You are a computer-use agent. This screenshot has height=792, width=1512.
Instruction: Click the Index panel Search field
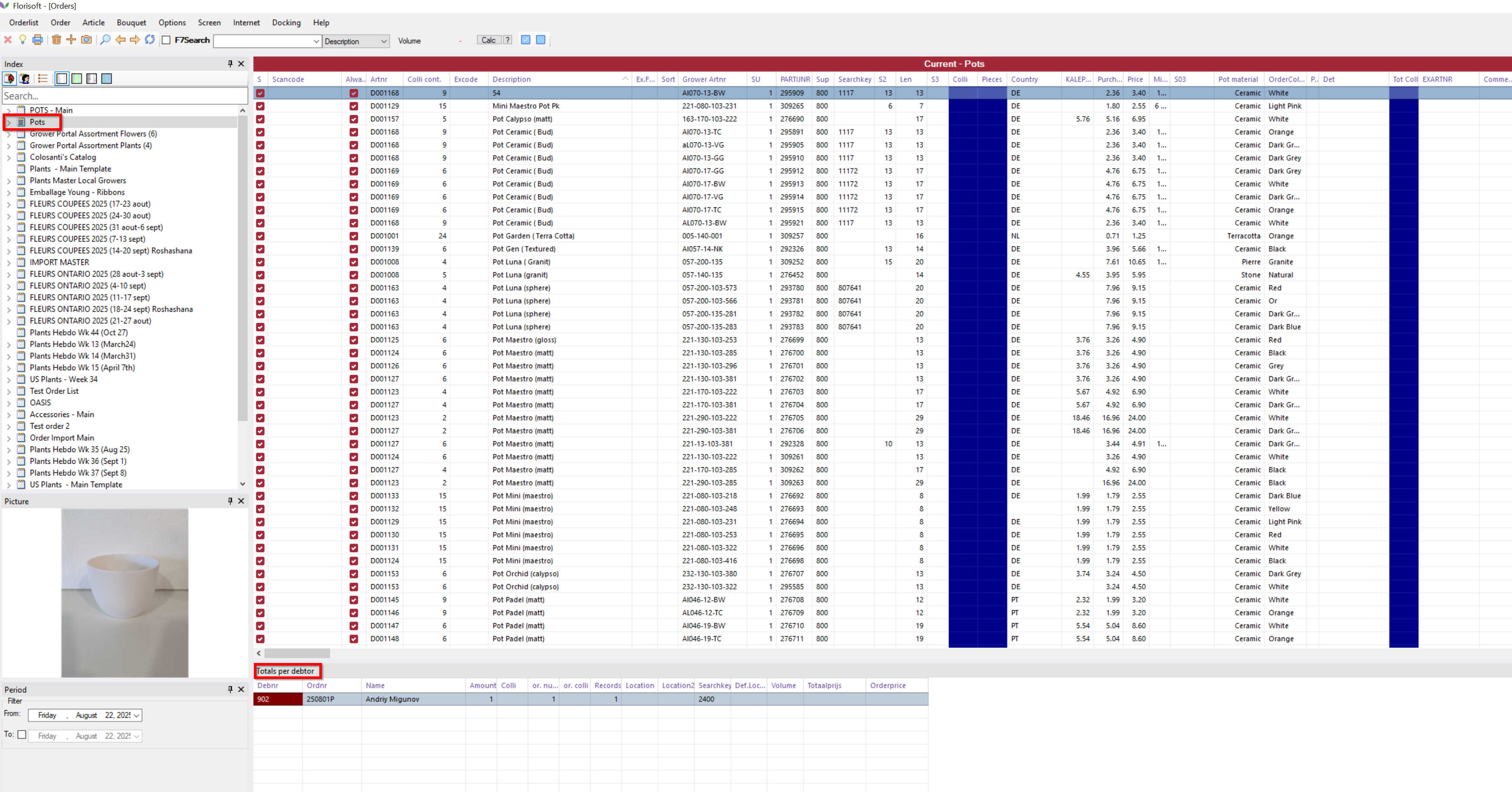click(x=124, y=96)
